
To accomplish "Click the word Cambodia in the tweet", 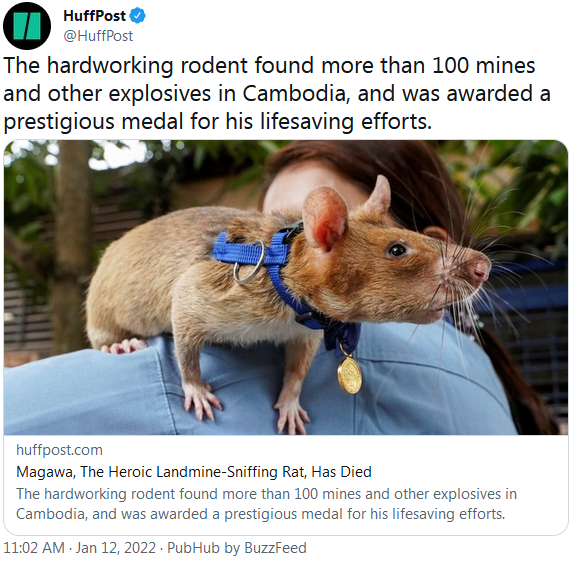I will coord(296,94).
